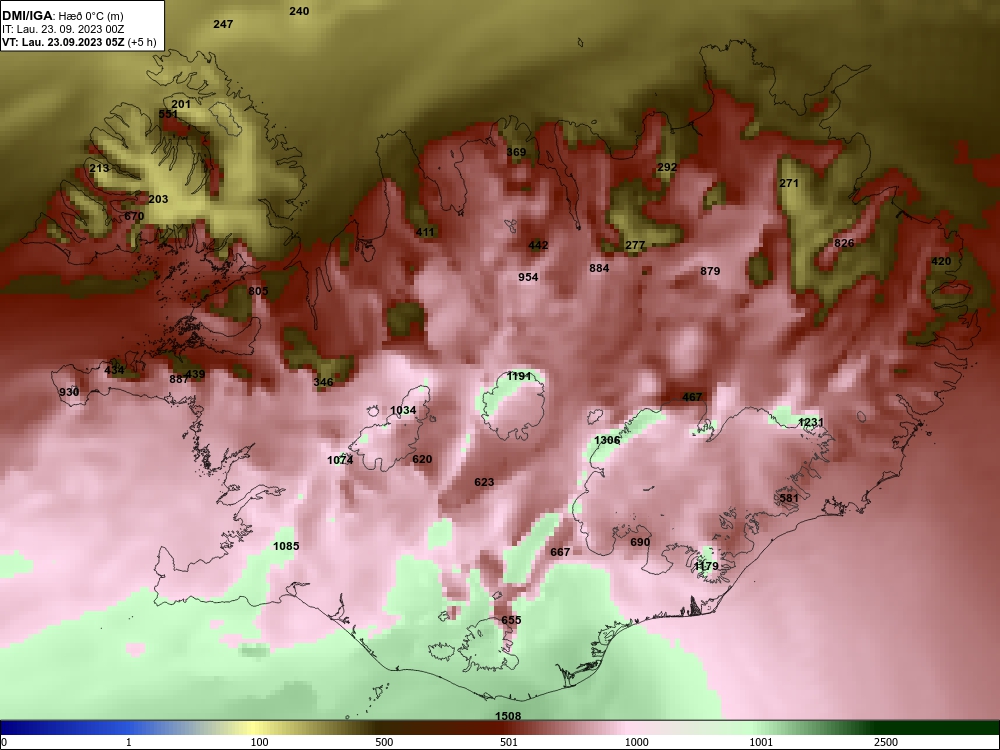This screenshot has width=1000, height=750.
Task: Click the 667 height label
Action: pyautogui.click(x=560, y=552)
